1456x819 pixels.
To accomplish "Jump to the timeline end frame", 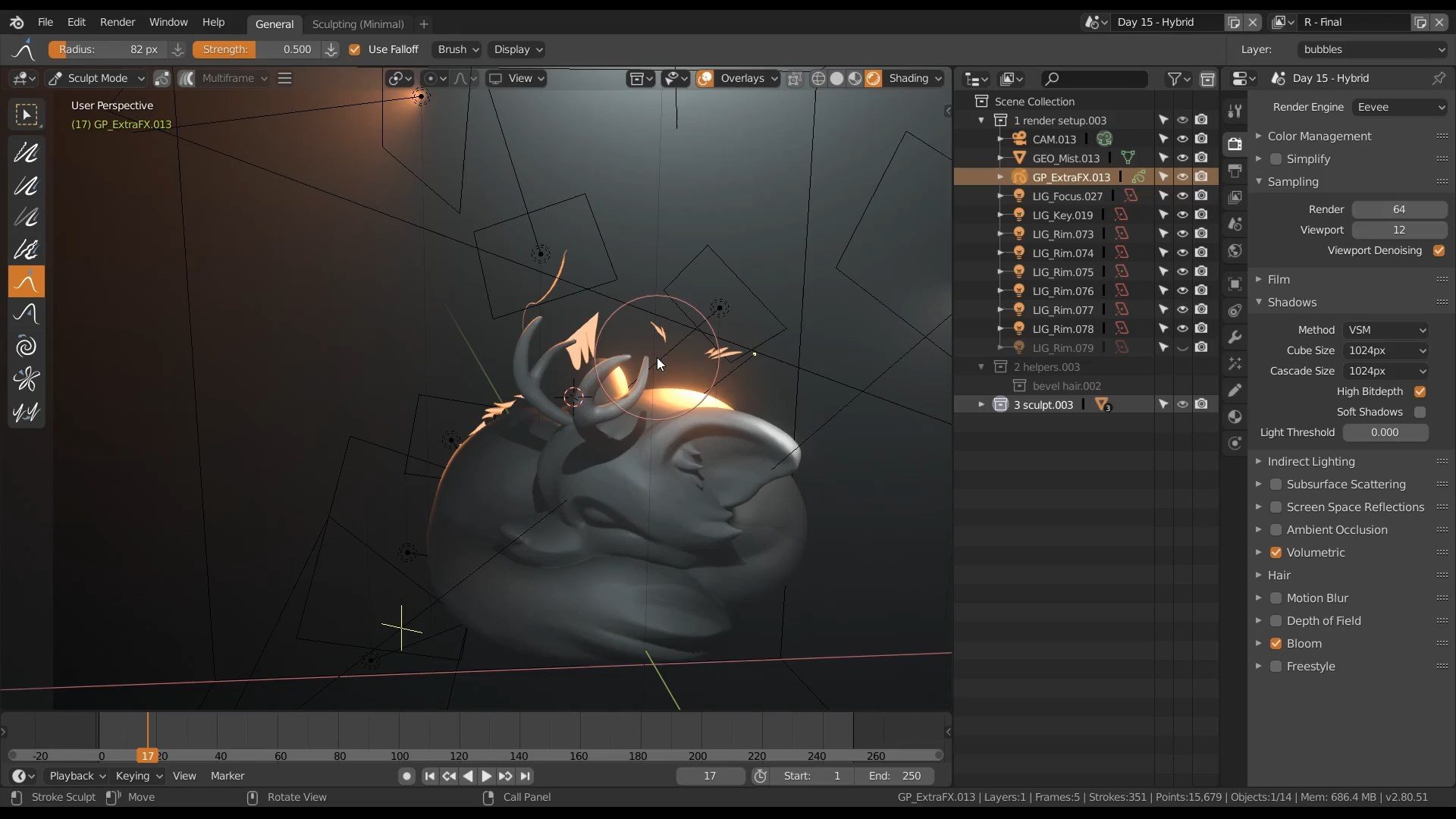I will pos(525,776).
